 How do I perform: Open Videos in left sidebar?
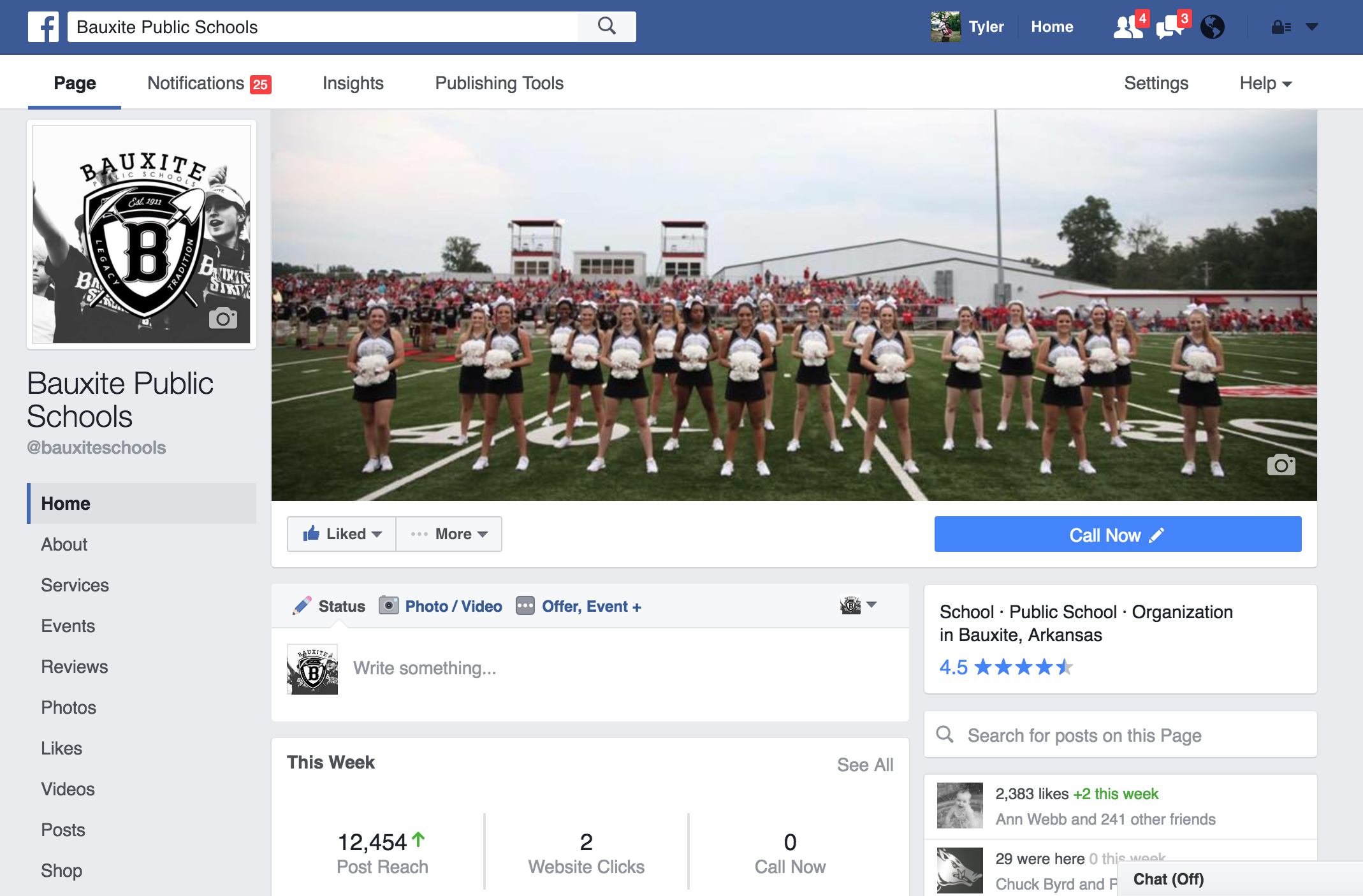pos(68,789)
